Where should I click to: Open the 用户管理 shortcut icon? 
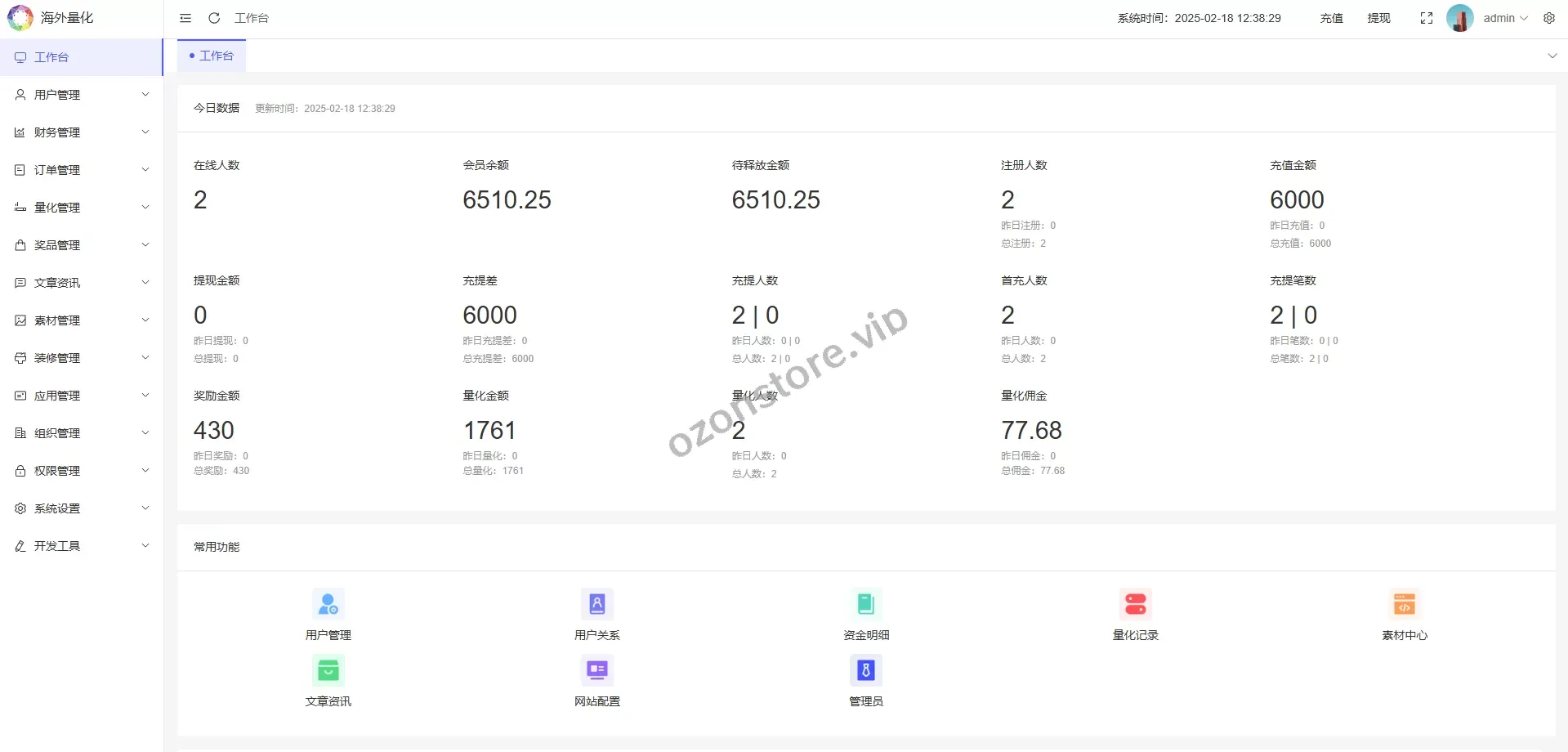pyautogui.click(x=328, y=605)
